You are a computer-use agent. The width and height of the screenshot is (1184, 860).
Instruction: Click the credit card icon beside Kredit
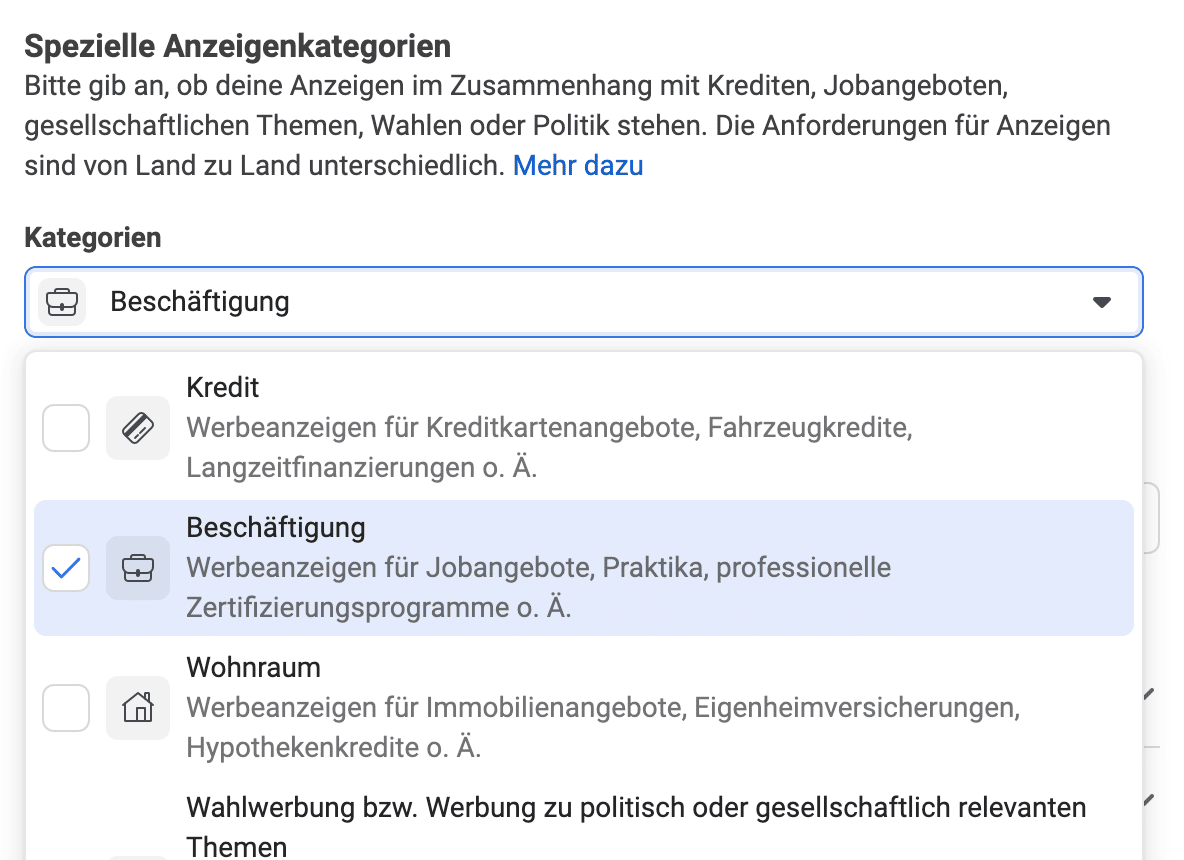click(x=138, y=428)
